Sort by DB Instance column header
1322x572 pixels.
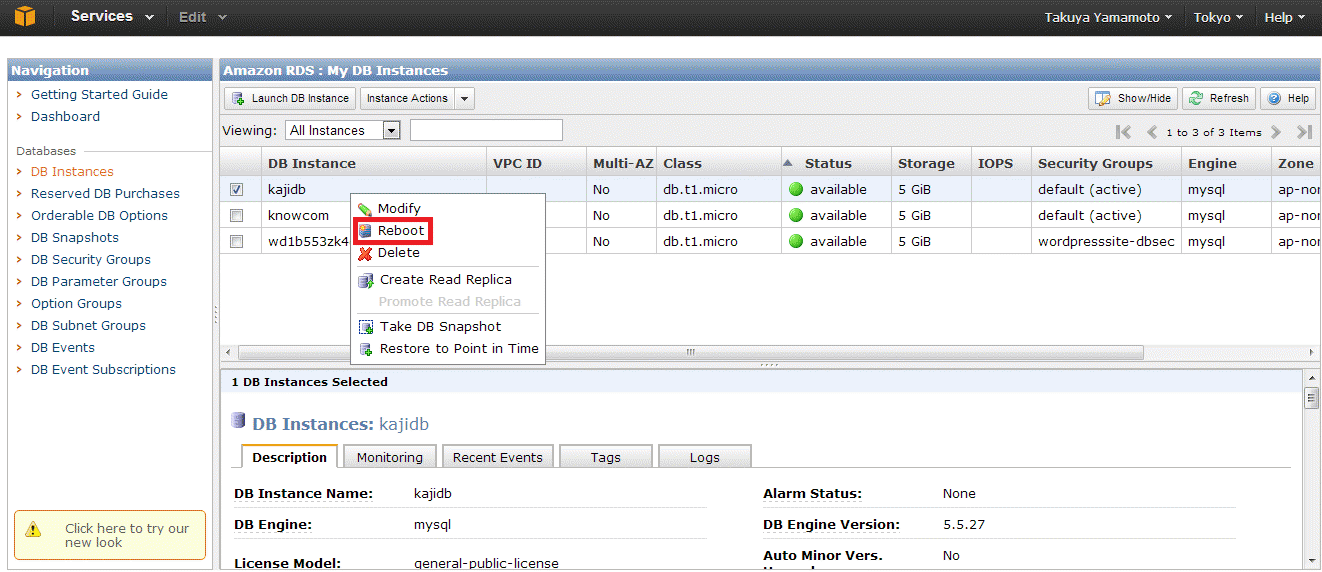[x=373, y=163]
